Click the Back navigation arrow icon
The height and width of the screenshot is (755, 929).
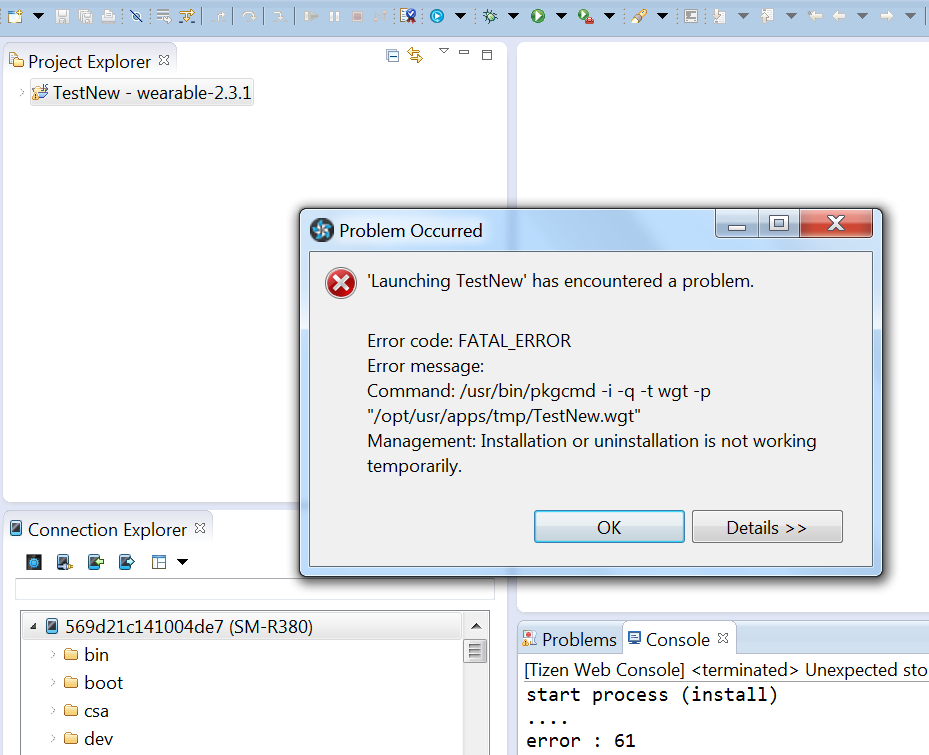point(839,16)
